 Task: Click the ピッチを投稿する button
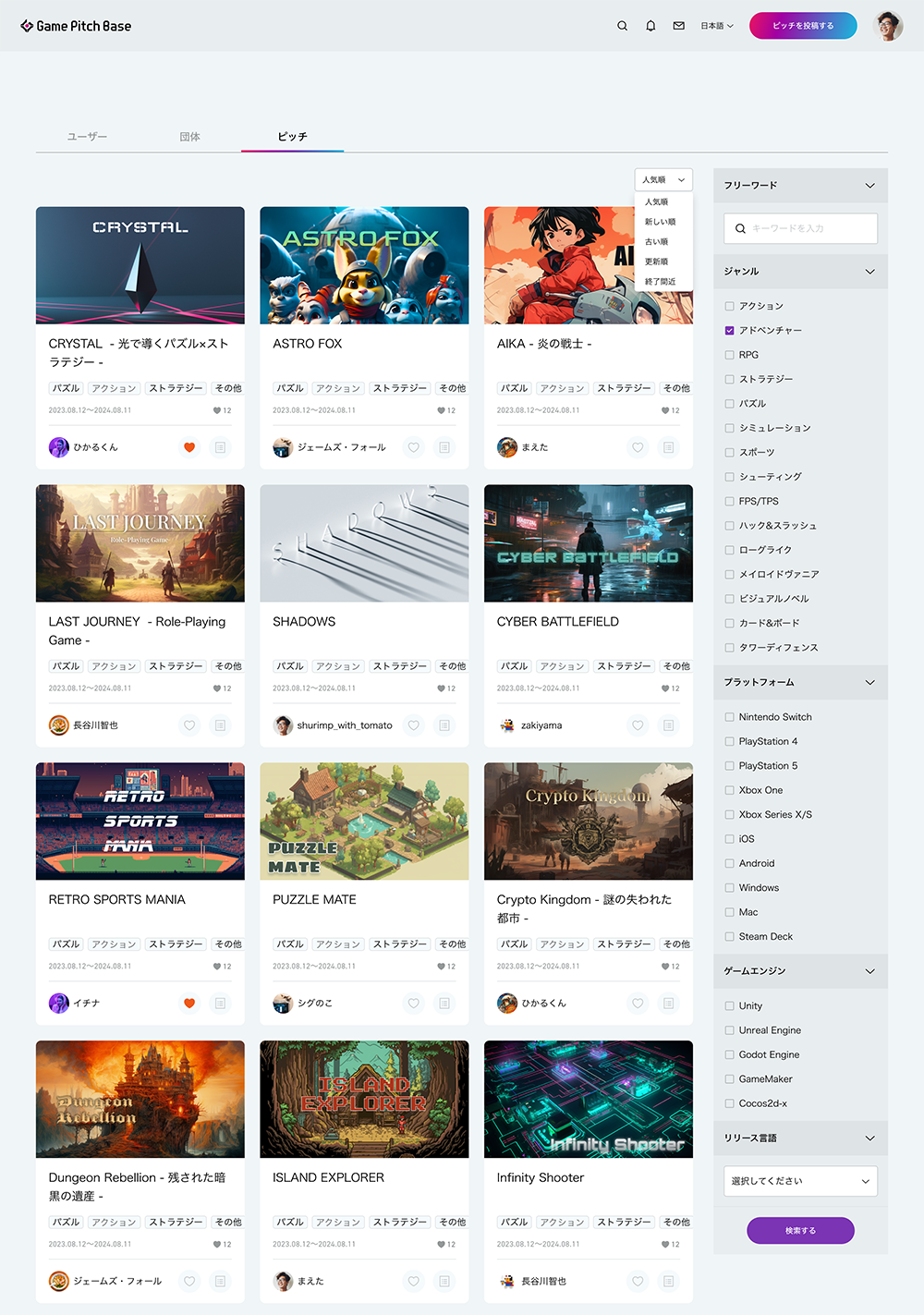coord(802,26)
